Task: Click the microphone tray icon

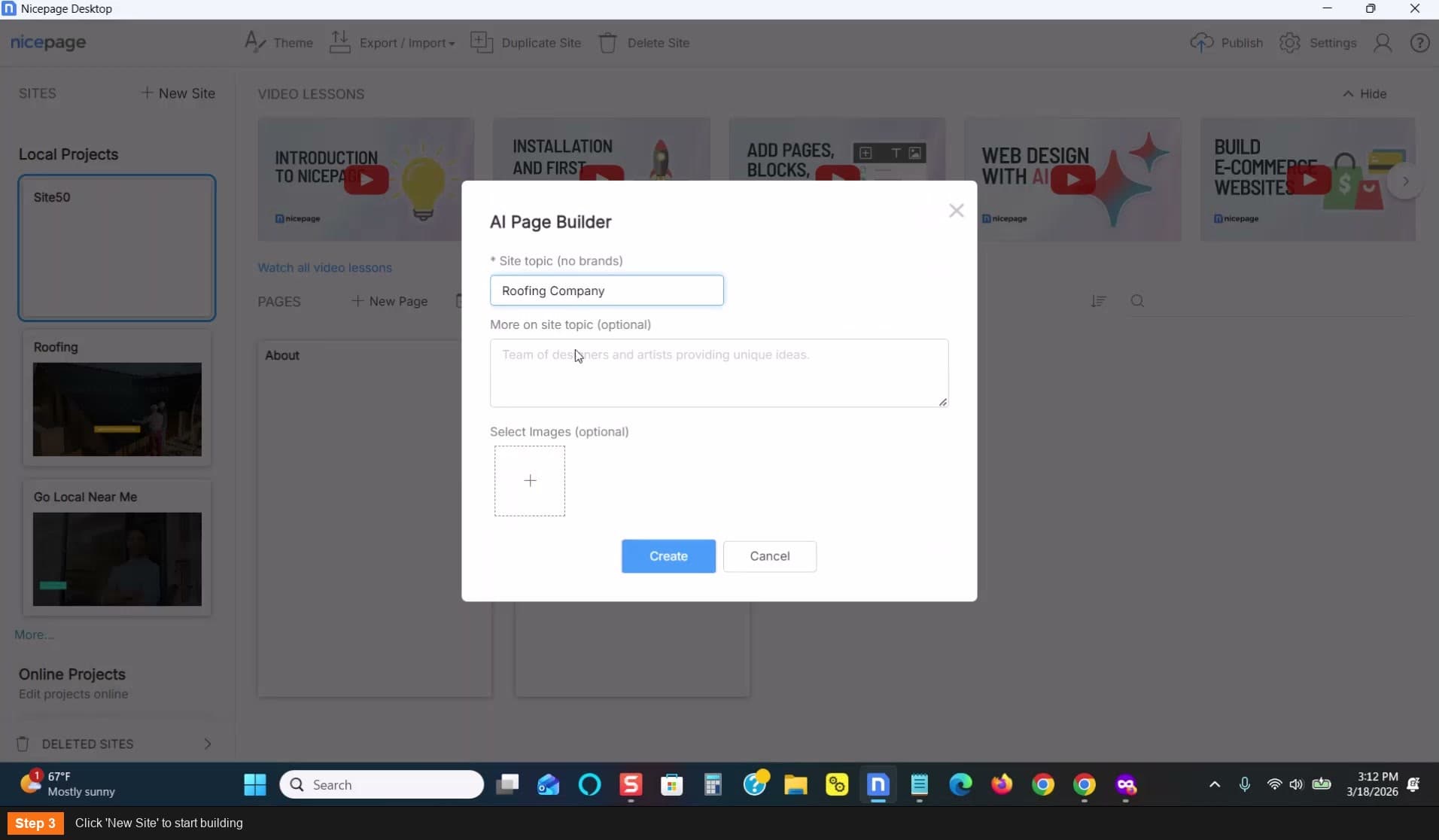Action: 1245,784
